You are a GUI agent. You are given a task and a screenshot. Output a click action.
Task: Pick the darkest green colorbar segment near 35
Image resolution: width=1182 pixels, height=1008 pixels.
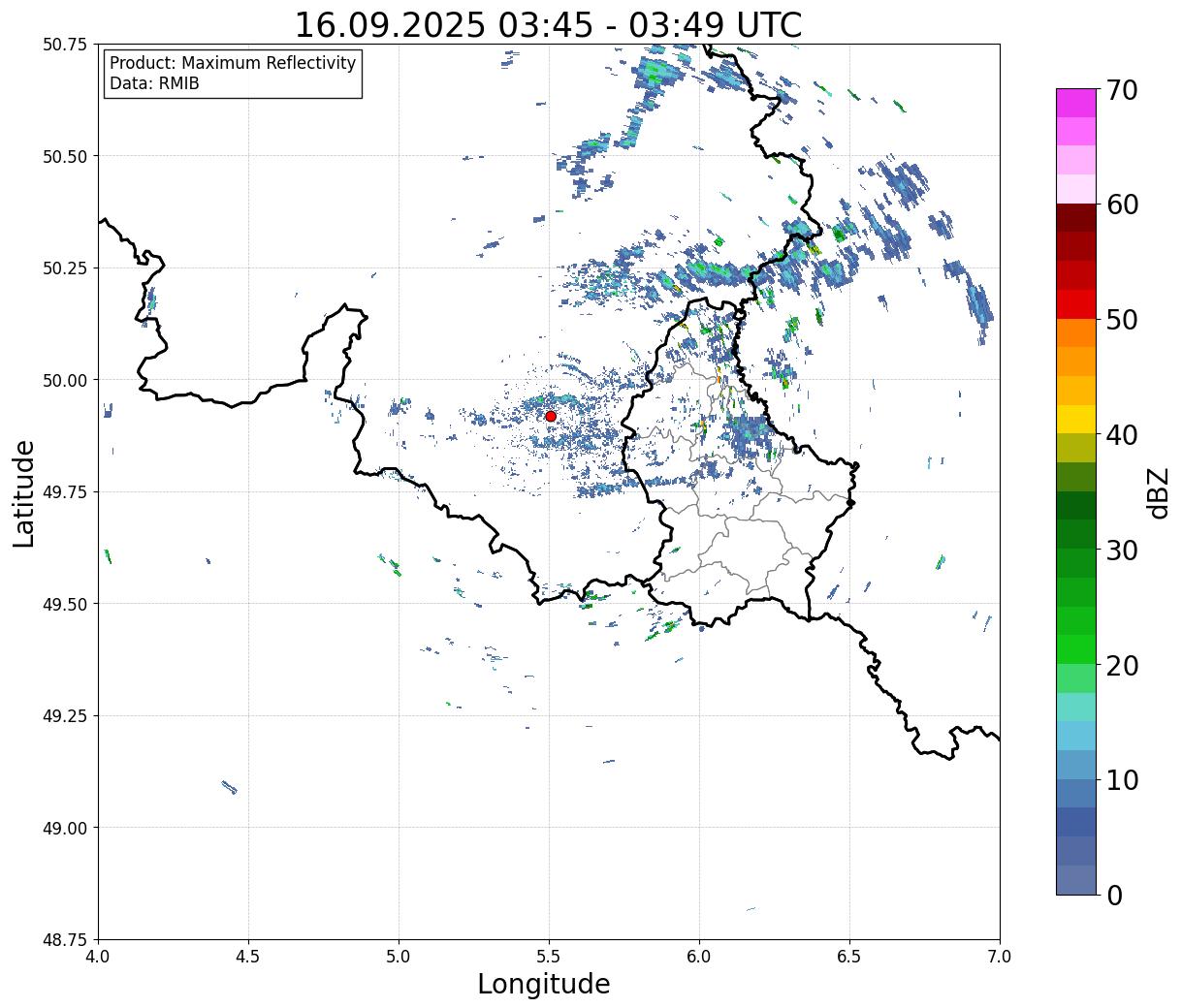[x=1076, y=506]
